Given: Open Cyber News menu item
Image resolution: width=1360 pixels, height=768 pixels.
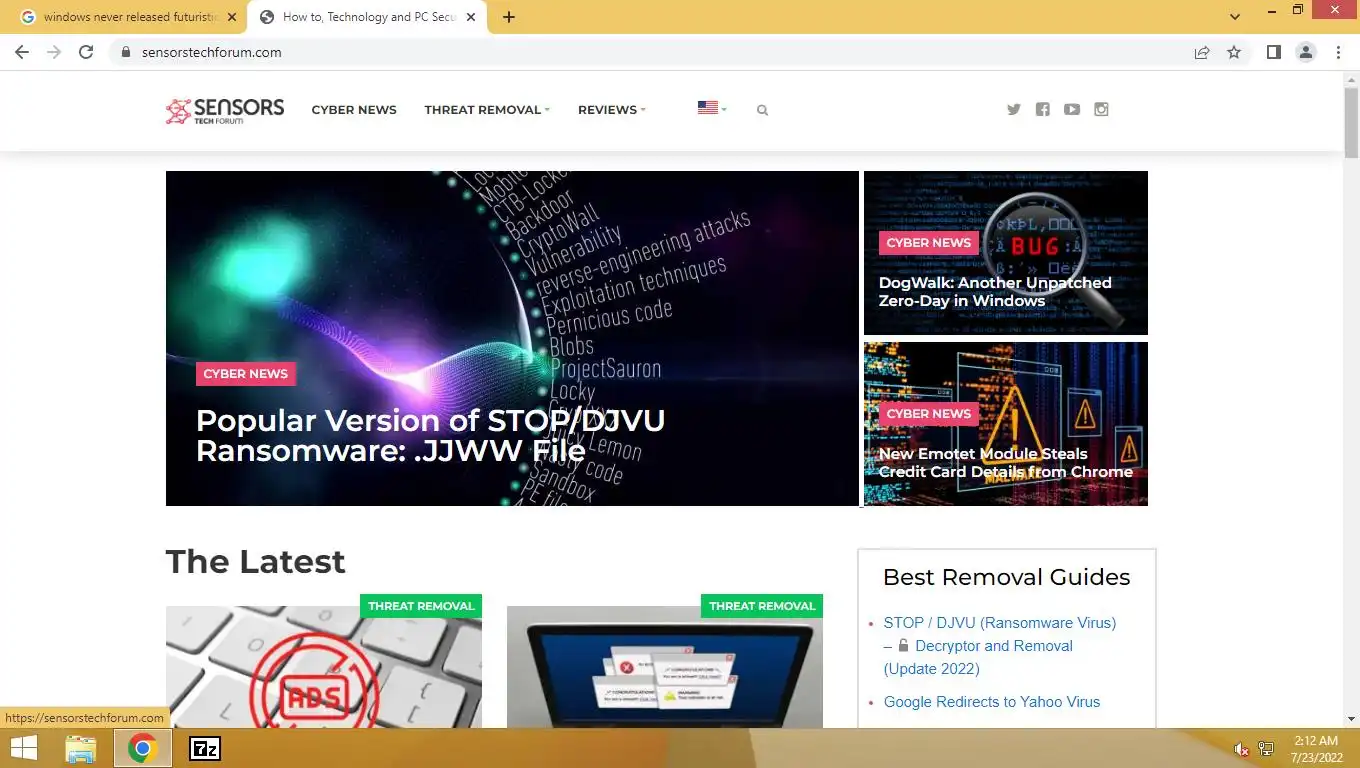Looking at the screenshot, I should [x=354, y=110].
